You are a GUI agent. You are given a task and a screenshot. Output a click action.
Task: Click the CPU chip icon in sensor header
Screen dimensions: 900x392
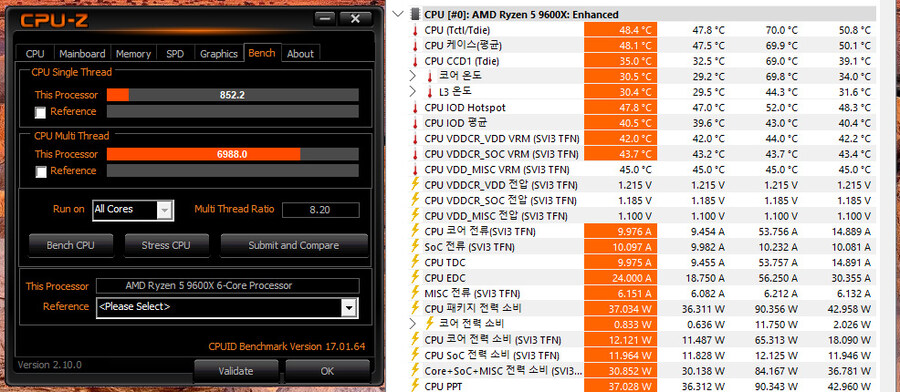416,14
